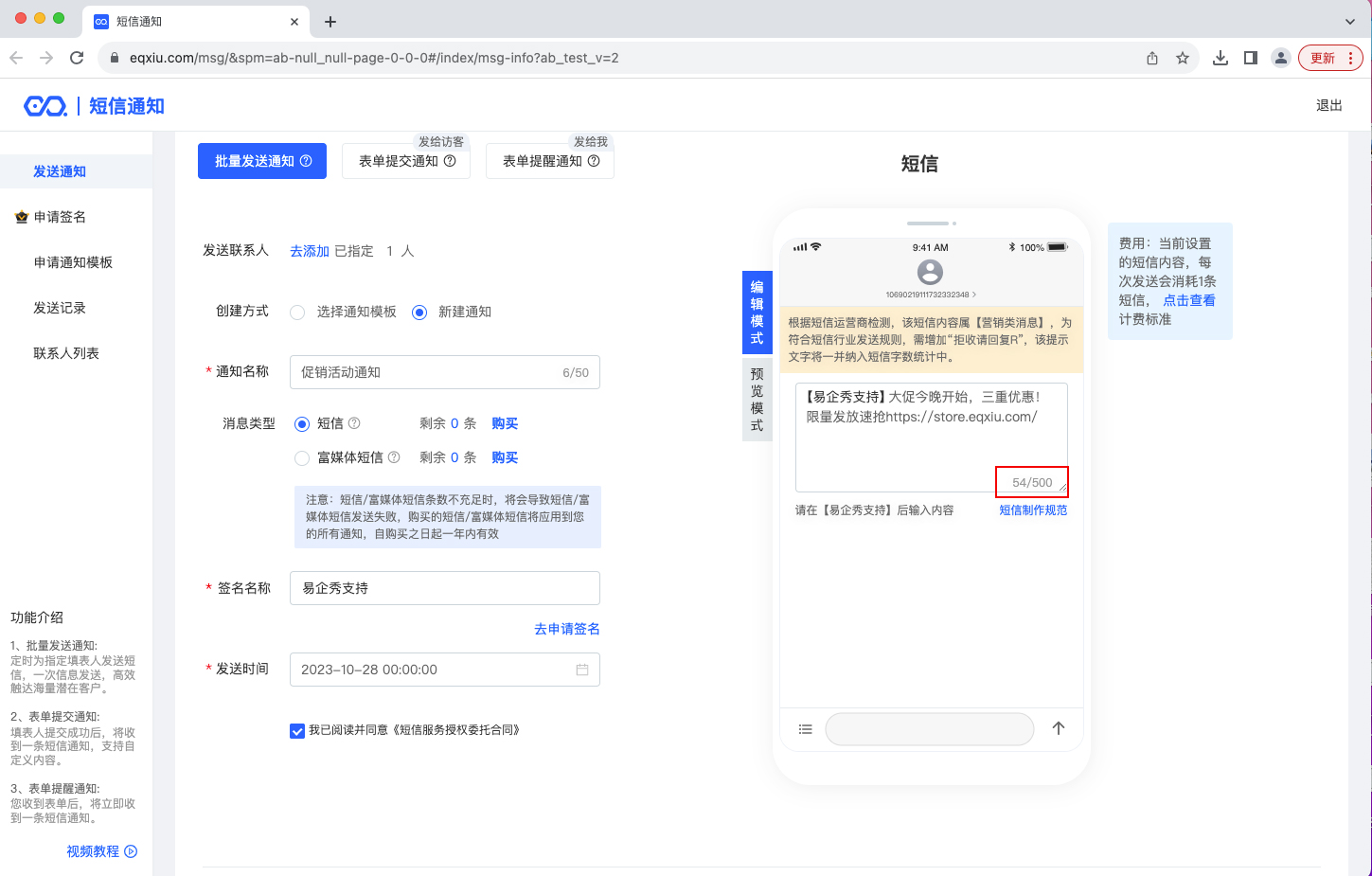Toggle the 短信服务授权委托合同 agreement checkbox

click(297, 731)
